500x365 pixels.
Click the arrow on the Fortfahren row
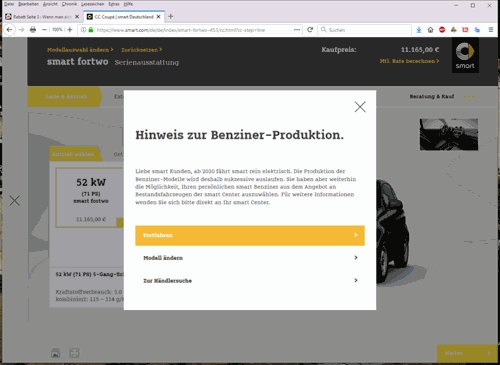tap(356, 235)
